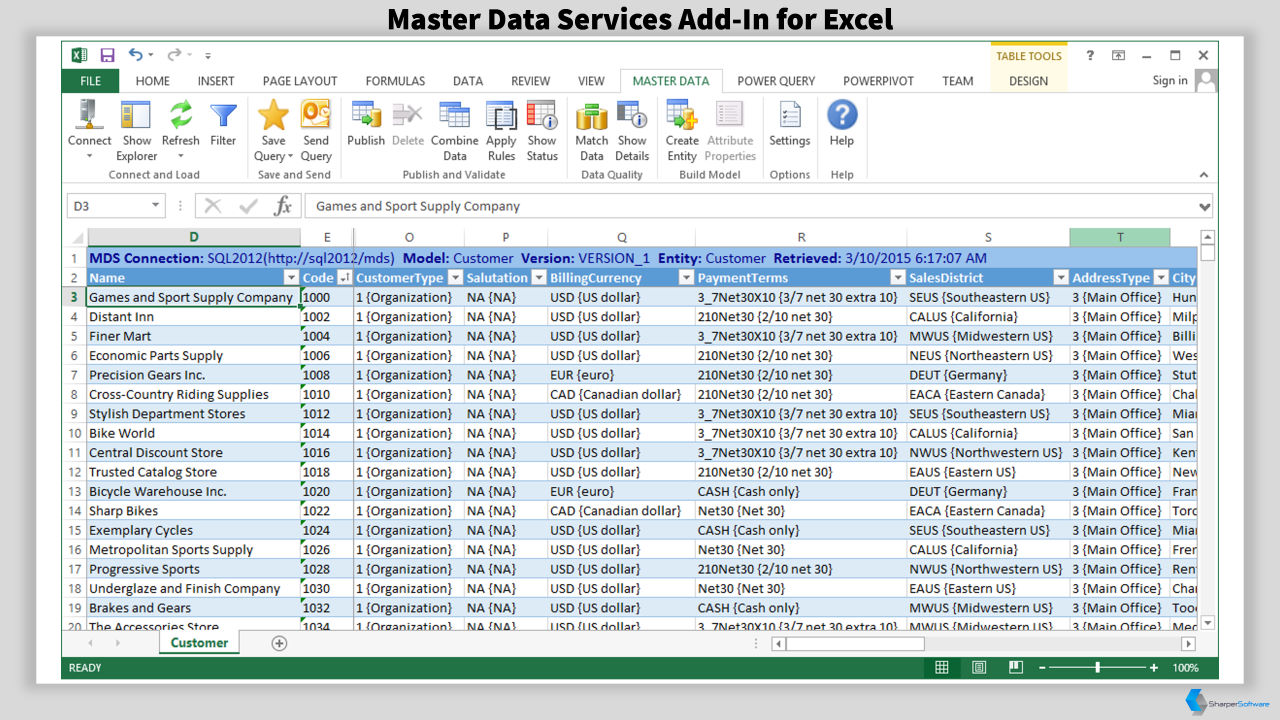Click the Excel help question mark in title bar

pos(1090,56)
